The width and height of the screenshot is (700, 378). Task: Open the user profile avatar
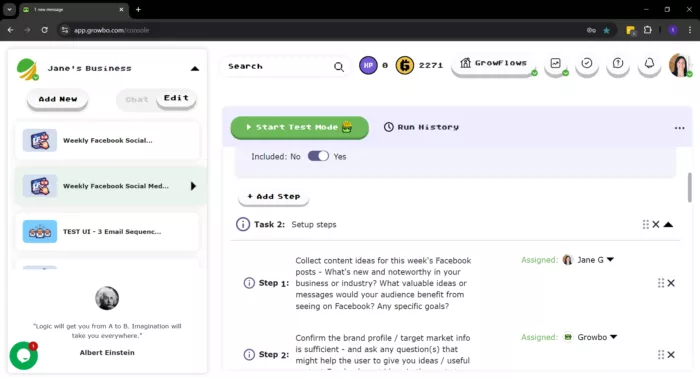click(x=679, y=65)
